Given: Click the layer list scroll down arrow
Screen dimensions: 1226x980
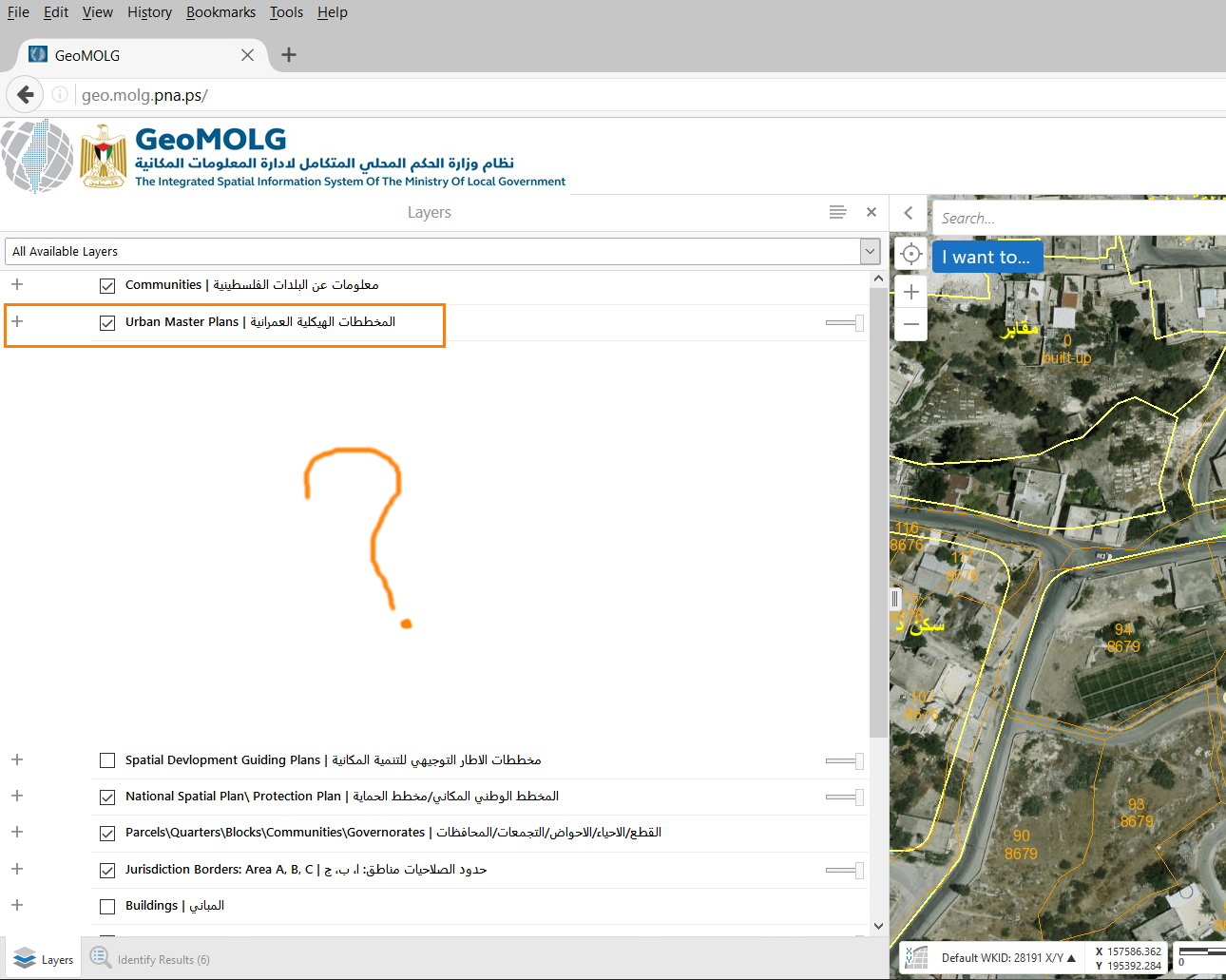Looking at the screenshot, I should [878, 926].
